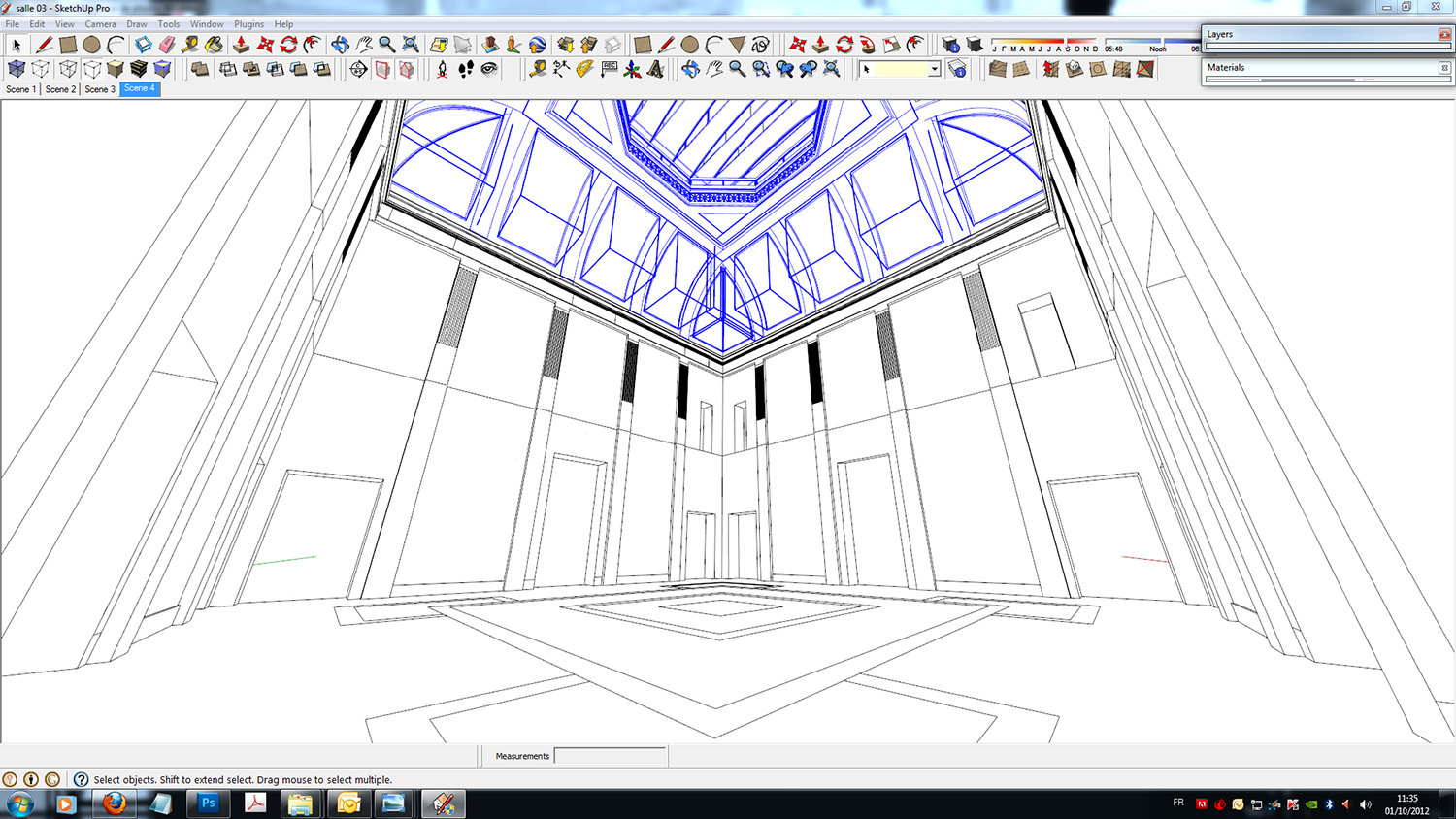
Task: Open the Plugins menu
Action: 248,24
